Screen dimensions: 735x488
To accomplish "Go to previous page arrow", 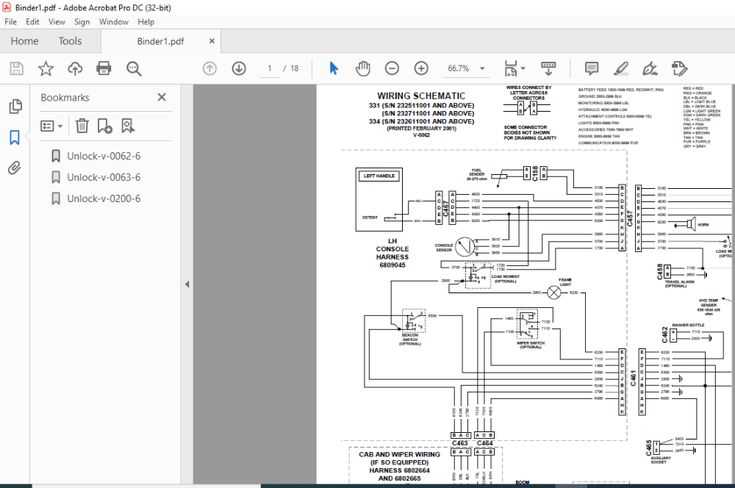I will click(x=210, y=68).
